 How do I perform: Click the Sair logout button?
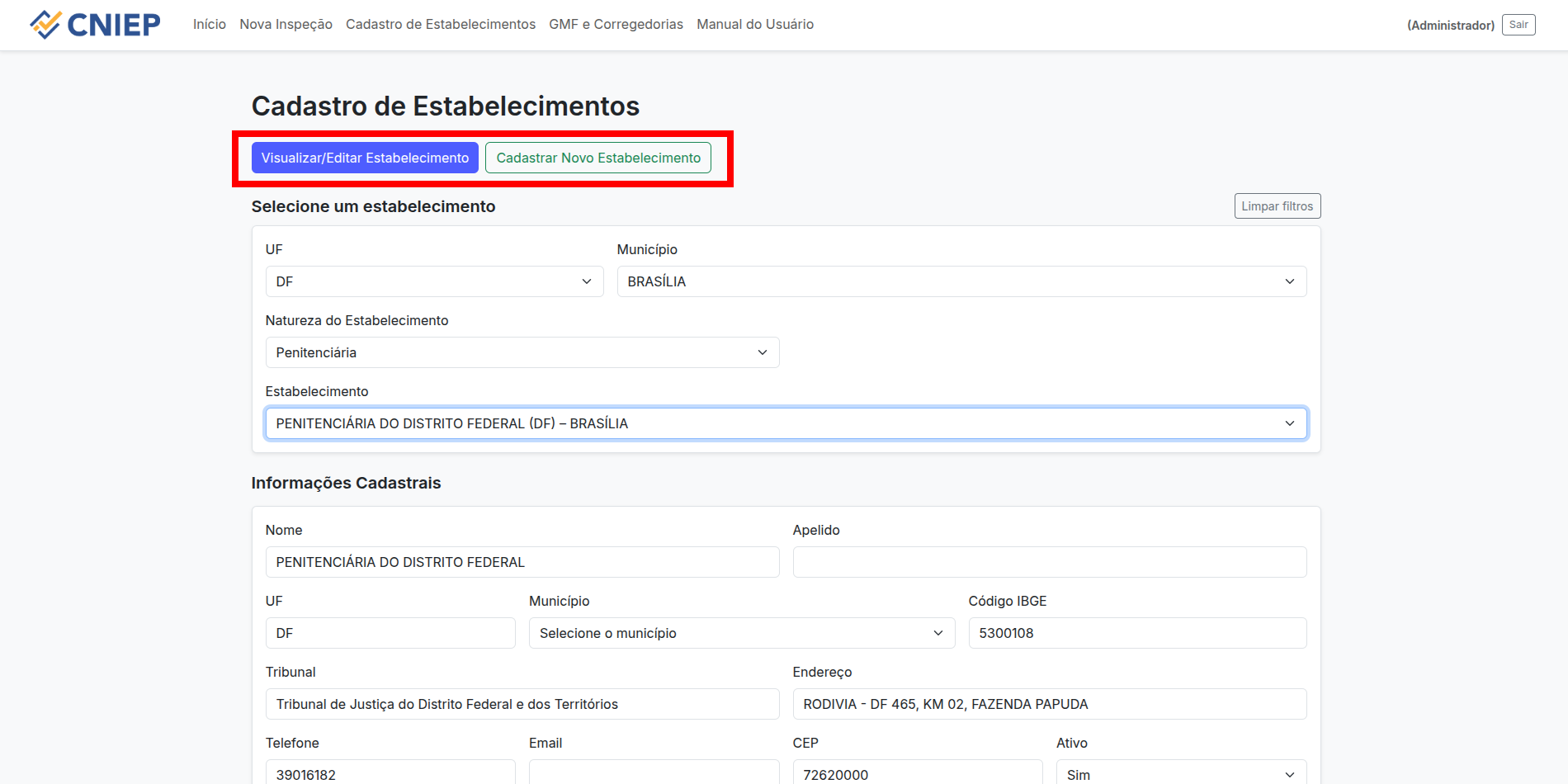(x=1518, y=25)
